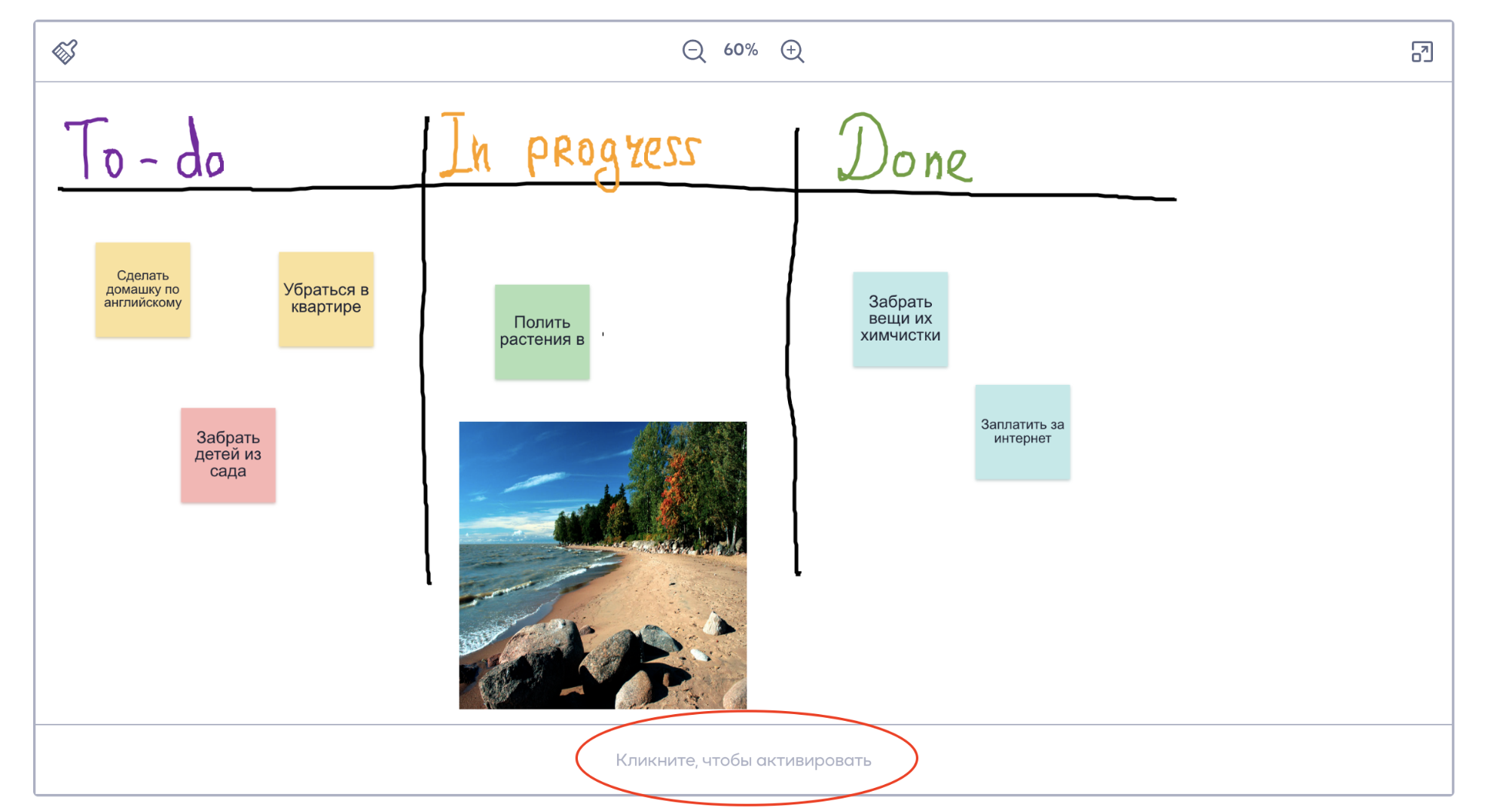Select the 'Забрать вещи их химчистки' note

(x=900, y=319)
